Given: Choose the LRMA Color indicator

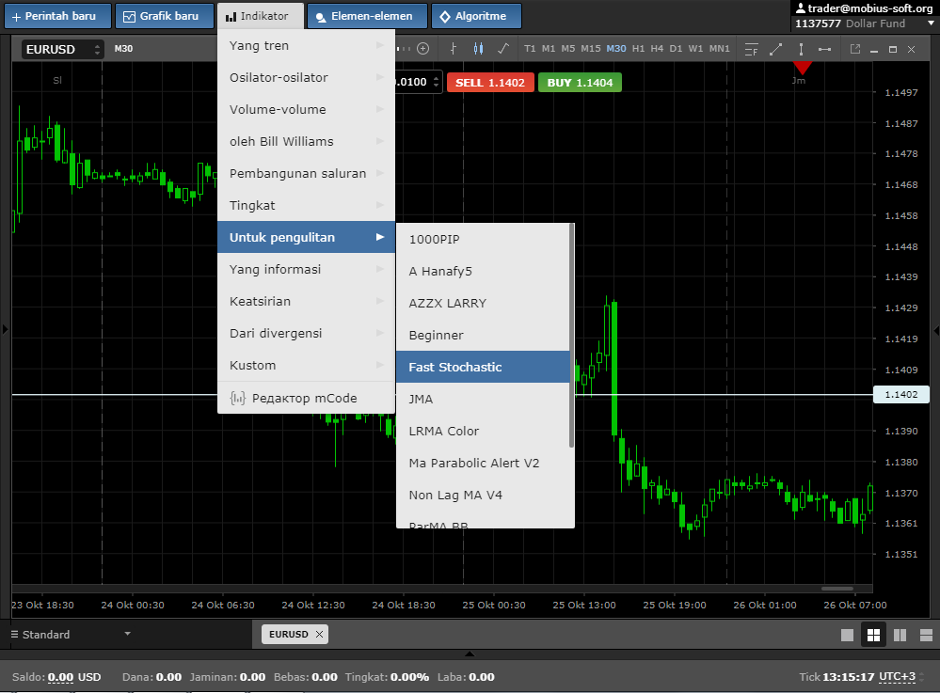Looking at the screenshot, I should pyautogui.click(x=483, y=431).
